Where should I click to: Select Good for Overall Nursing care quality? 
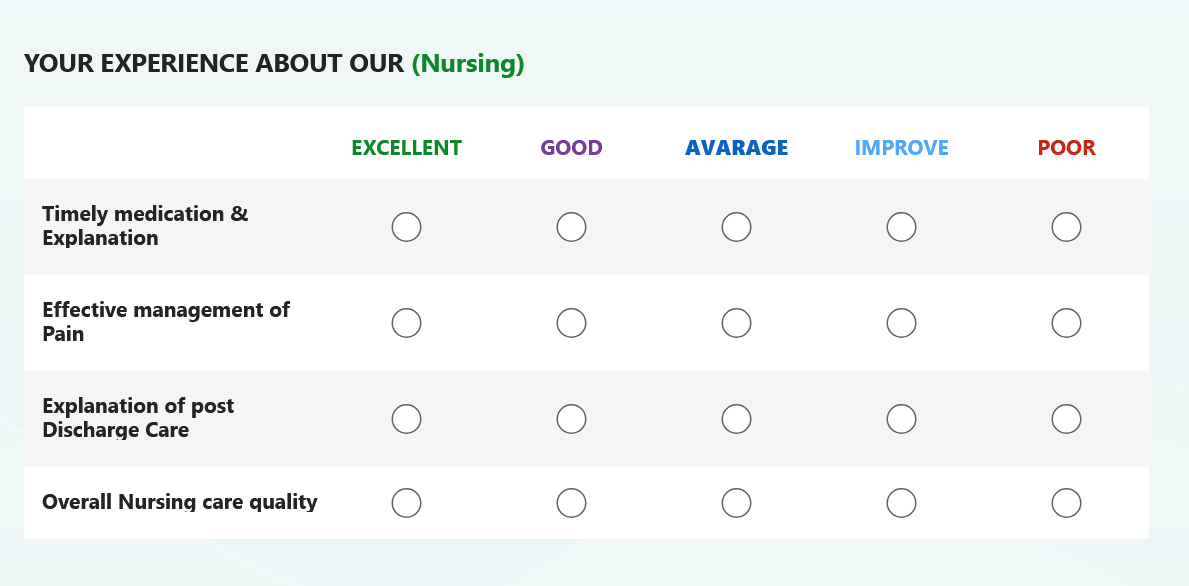(571, 503)
